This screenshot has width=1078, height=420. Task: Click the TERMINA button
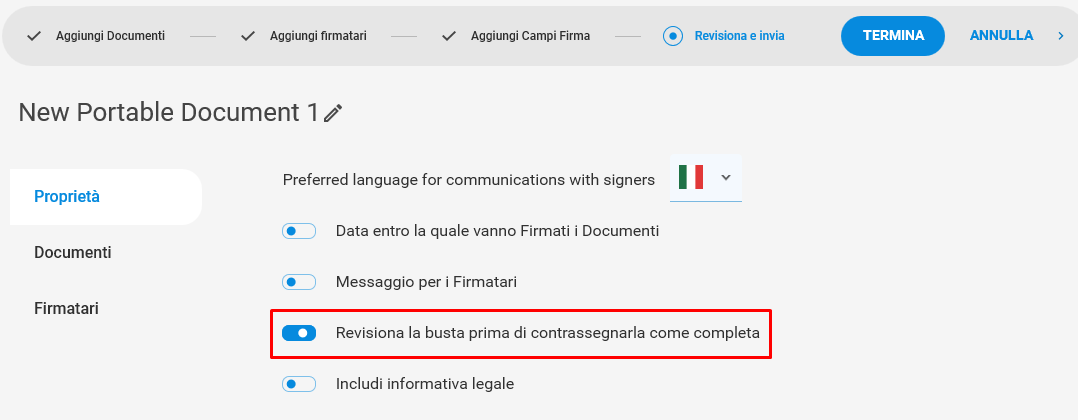click(892, 36)
